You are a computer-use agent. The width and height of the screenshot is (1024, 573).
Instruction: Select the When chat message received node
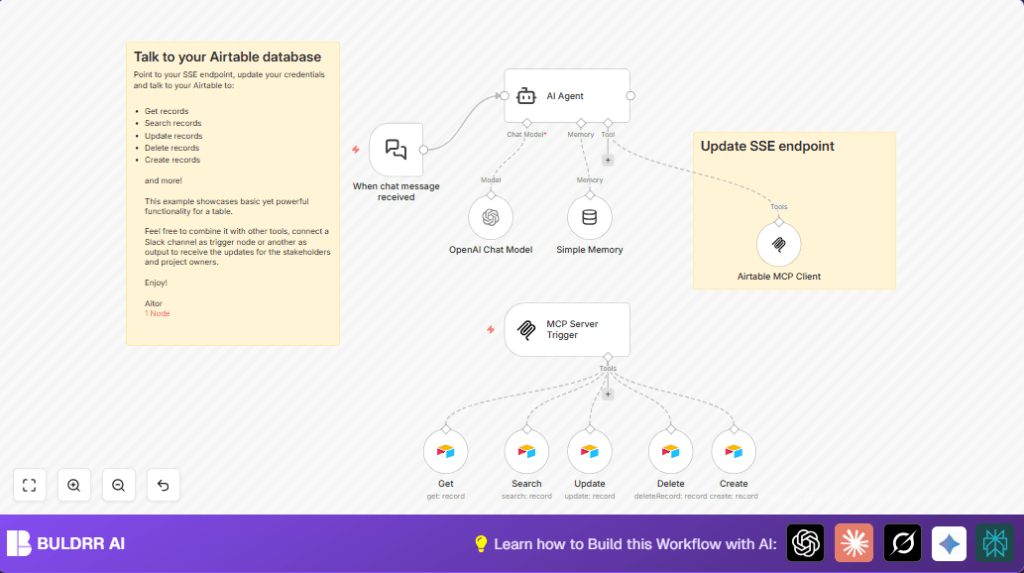(x=396, y=150)
